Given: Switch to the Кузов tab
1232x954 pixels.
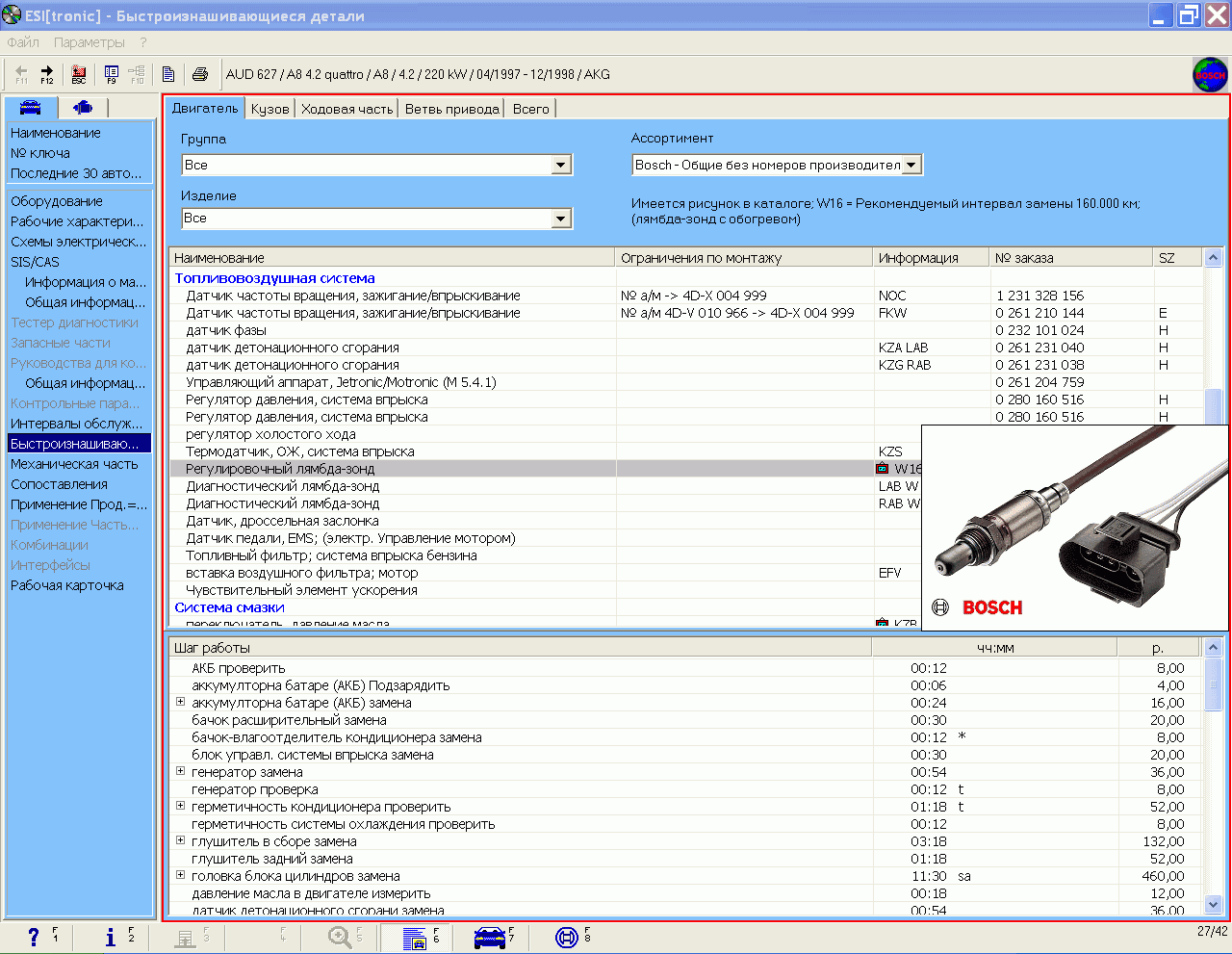Looking at the screenshot, I should coord(269,109).
